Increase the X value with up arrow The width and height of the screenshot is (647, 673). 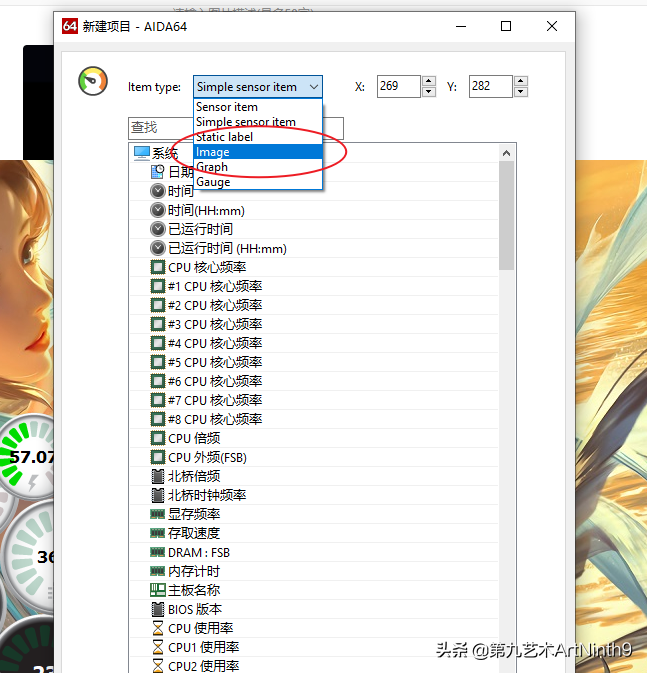pyautogui.click(x=428, y=81)
